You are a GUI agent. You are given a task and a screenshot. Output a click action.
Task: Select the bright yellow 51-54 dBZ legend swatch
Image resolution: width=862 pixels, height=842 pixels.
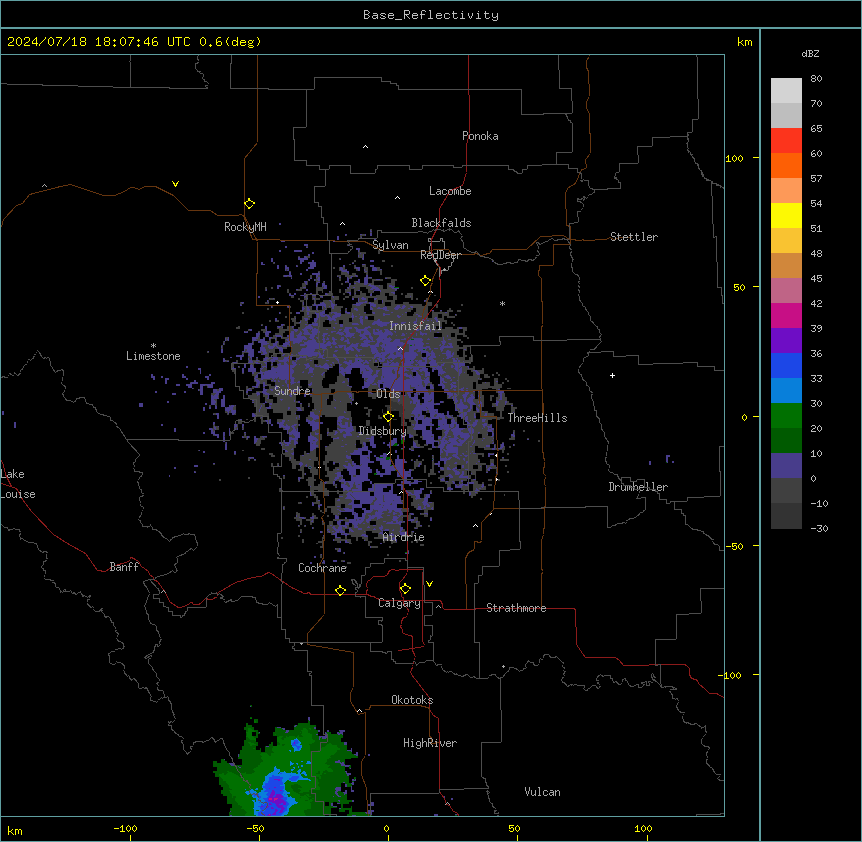coord(786,216)
